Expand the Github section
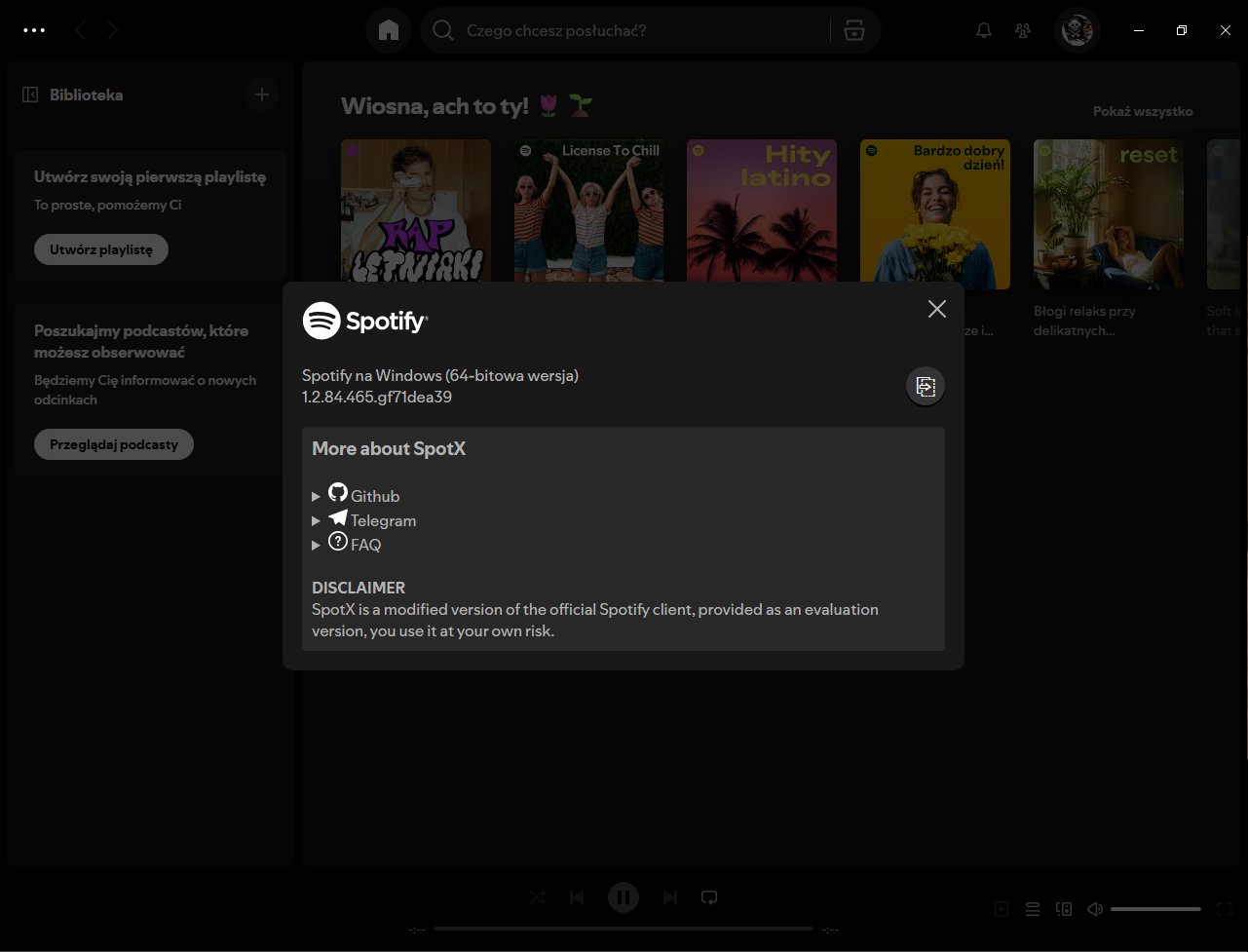The width and height of the screenshot is (1248, 952). tap(356, 495)
